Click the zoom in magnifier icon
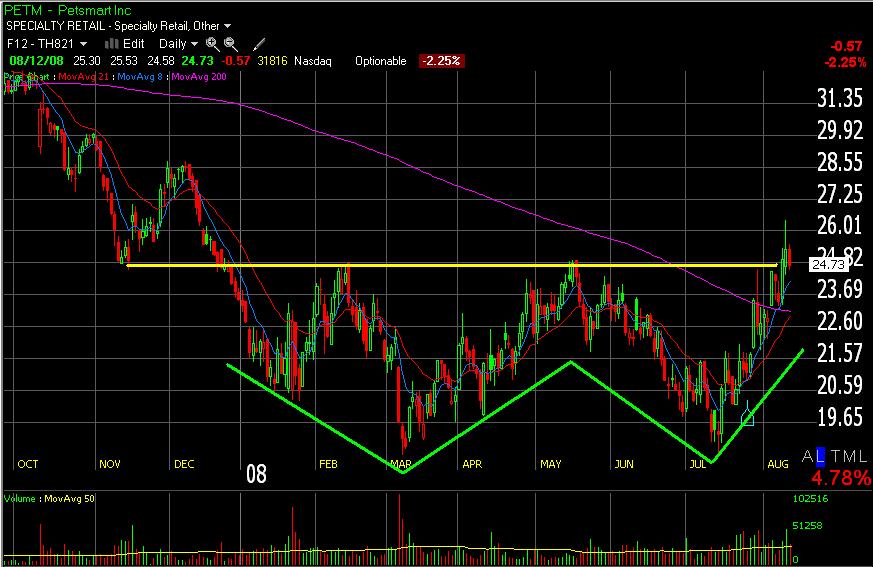This screenshot has height=567, width=873. click(212, 44)
